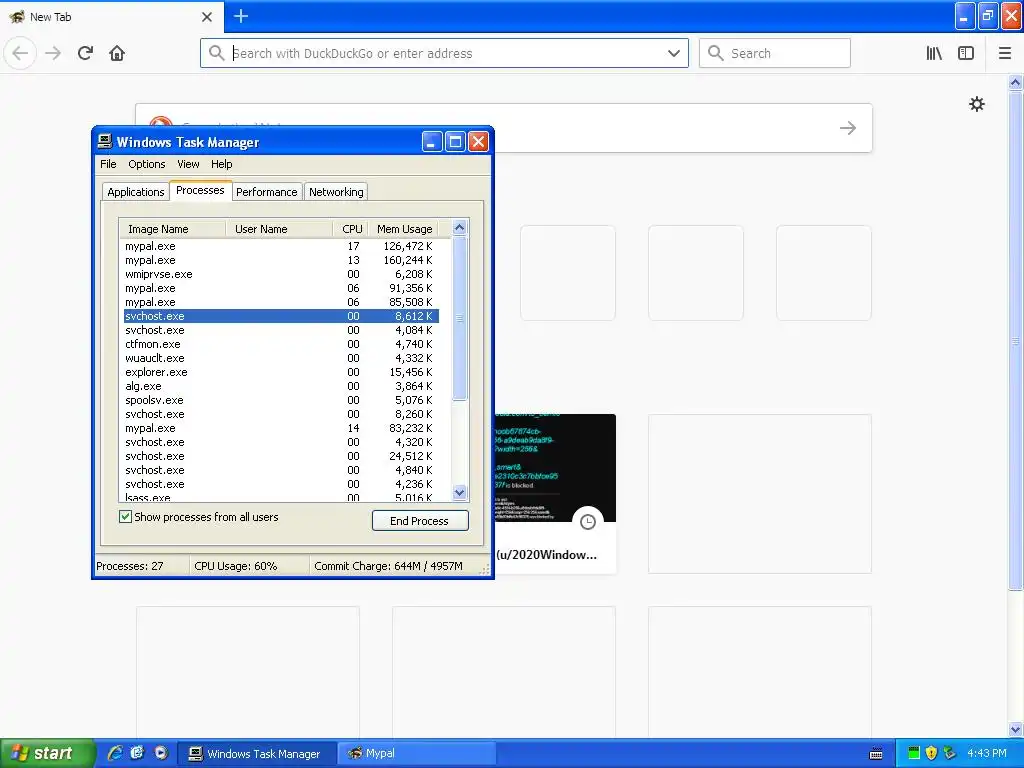The height and width of the screenshot is (768, 1024).
Task: Switch to Mypal taskbar button
Action: pyautogui.click(x=417, y=753)
